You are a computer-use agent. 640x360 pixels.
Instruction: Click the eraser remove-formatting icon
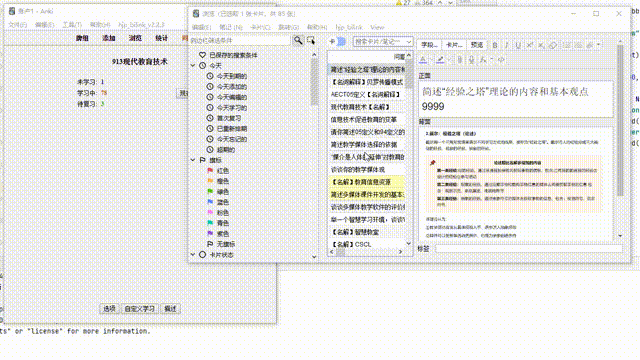[x=553, y=45]
